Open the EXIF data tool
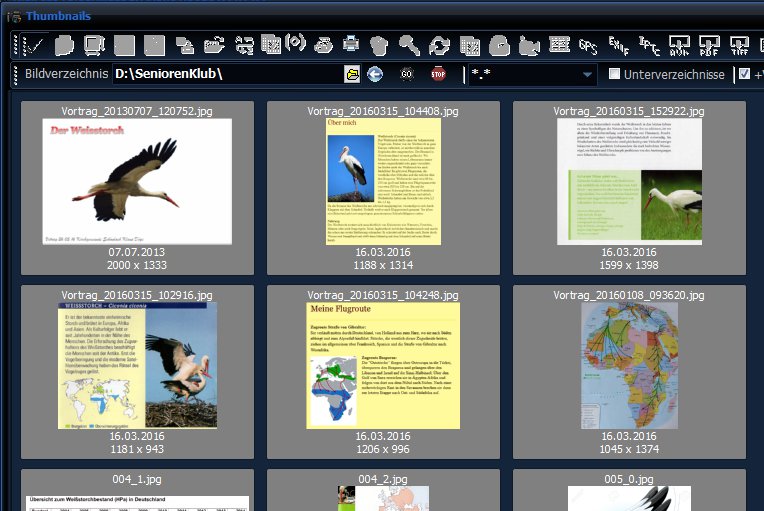Image resolution: width=764 pixels, height=511 pixels. [x=619, y=45]
